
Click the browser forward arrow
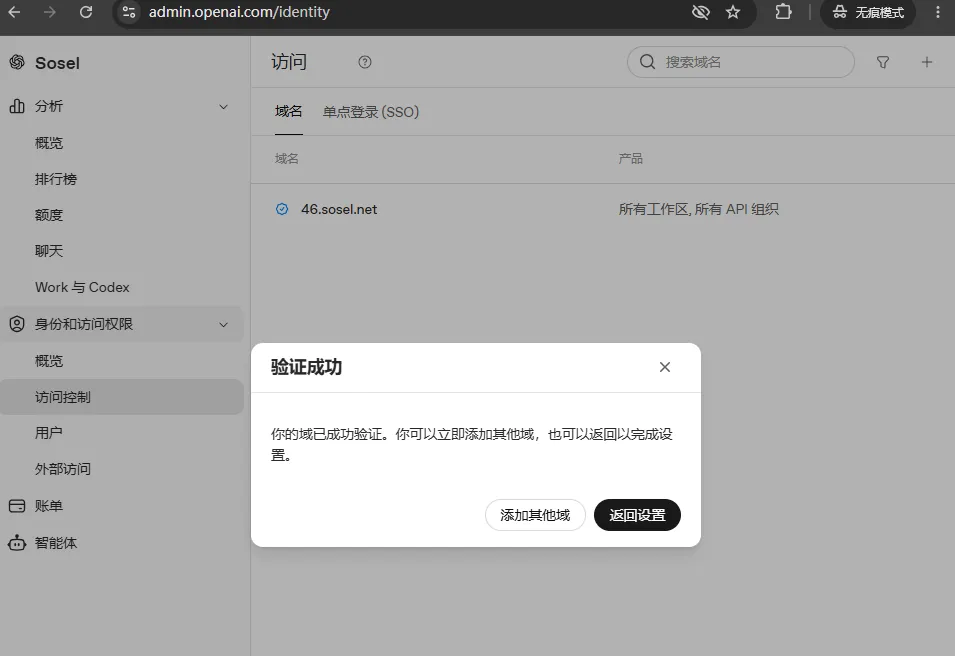[x=50, y=12]
